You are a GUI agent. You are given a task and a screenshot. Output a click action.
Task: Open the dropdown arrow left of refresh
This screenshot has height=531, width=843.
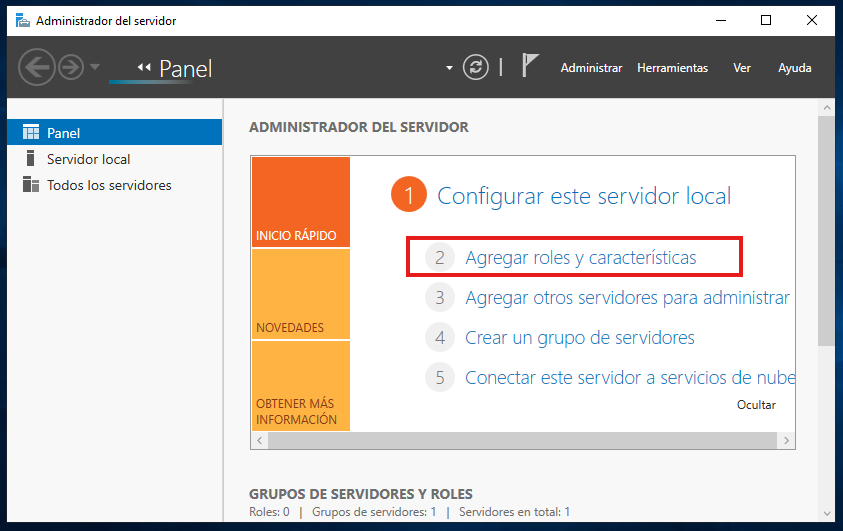click(449, 68)
